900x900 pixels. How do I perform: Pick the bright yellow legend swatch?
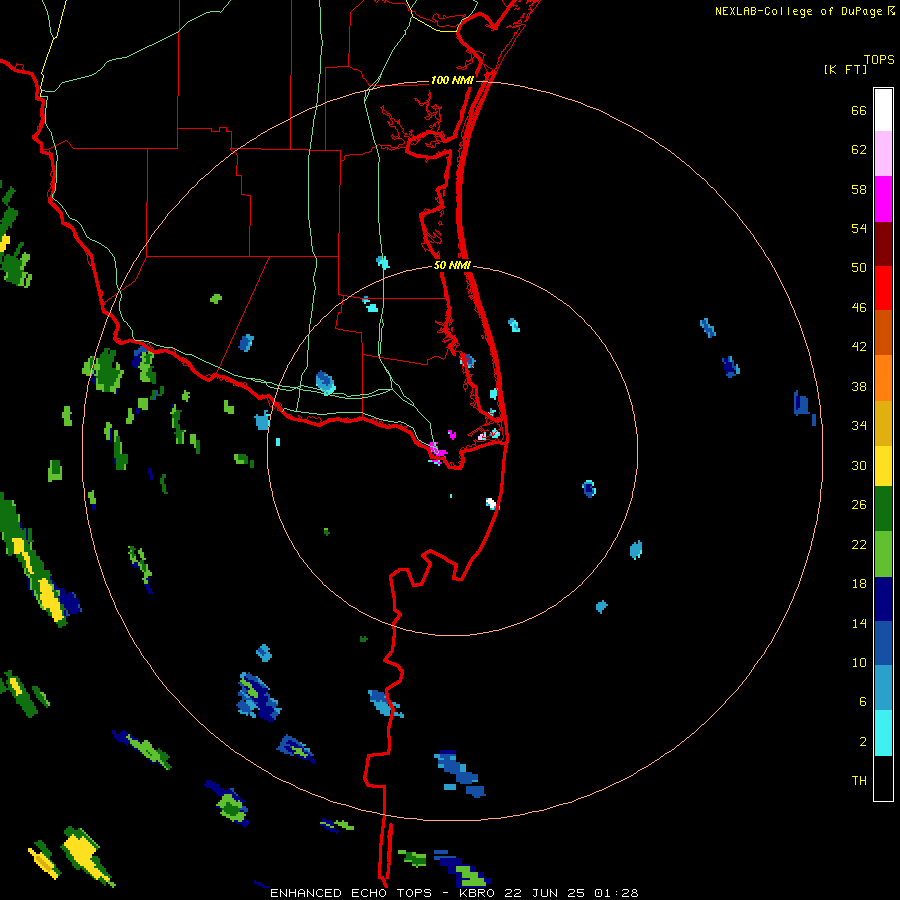[x=883, y=465]
